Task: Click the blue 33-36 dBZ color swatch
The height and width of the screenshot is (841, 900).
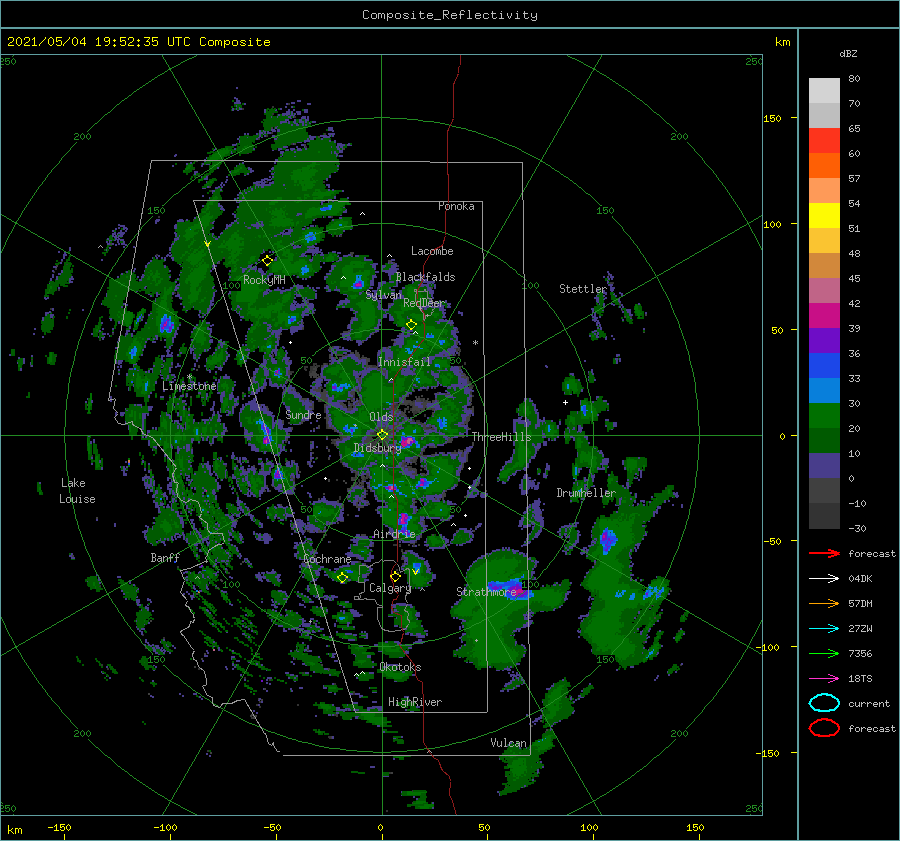Action: pyautogui.click(x=824, y=366)
